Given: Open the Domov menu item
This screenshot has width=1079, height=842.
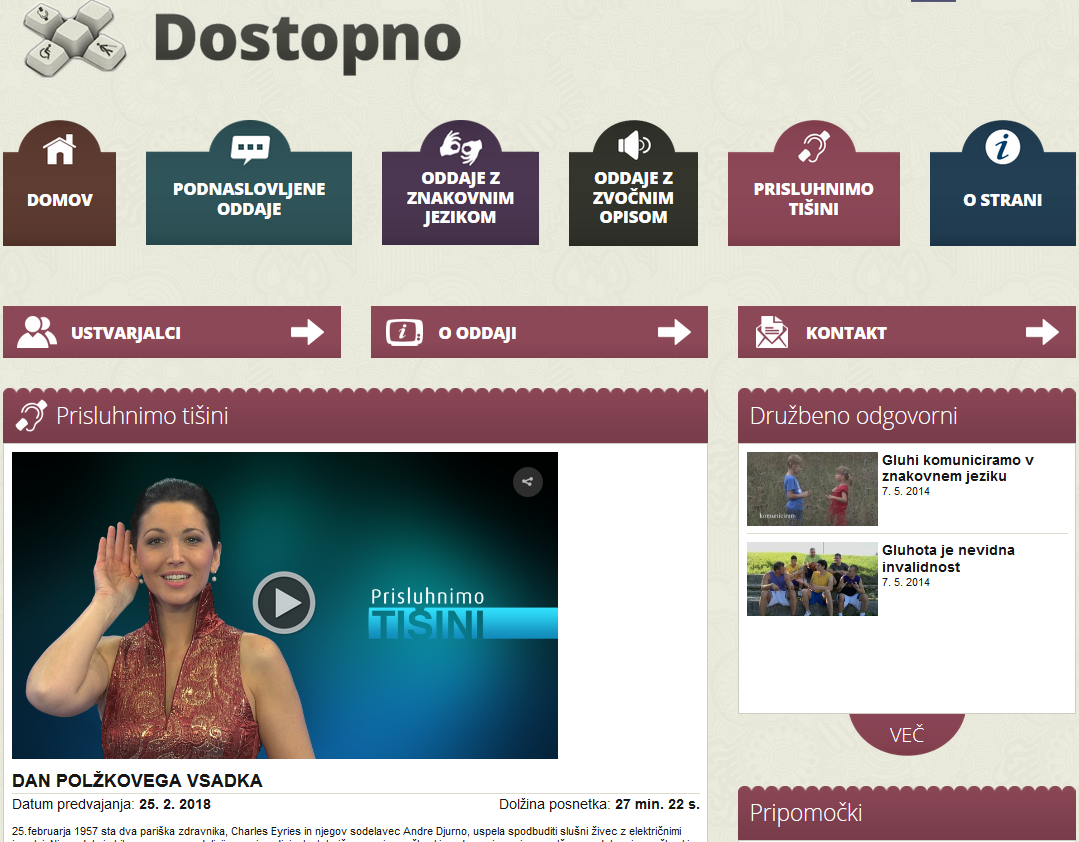Looking at the screenshot, I should click(x=60, y=200).
